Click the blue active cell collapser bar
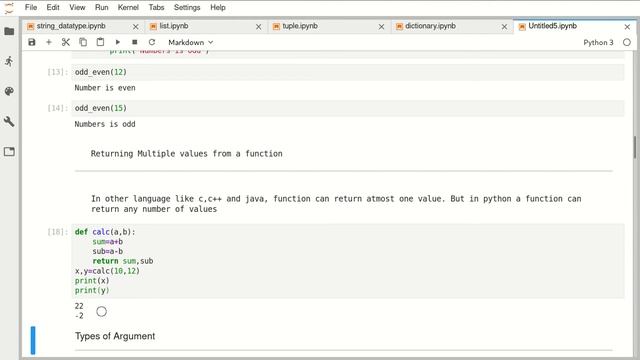The width and height of the screenshot is (640, 360). [x=33, y=340]
